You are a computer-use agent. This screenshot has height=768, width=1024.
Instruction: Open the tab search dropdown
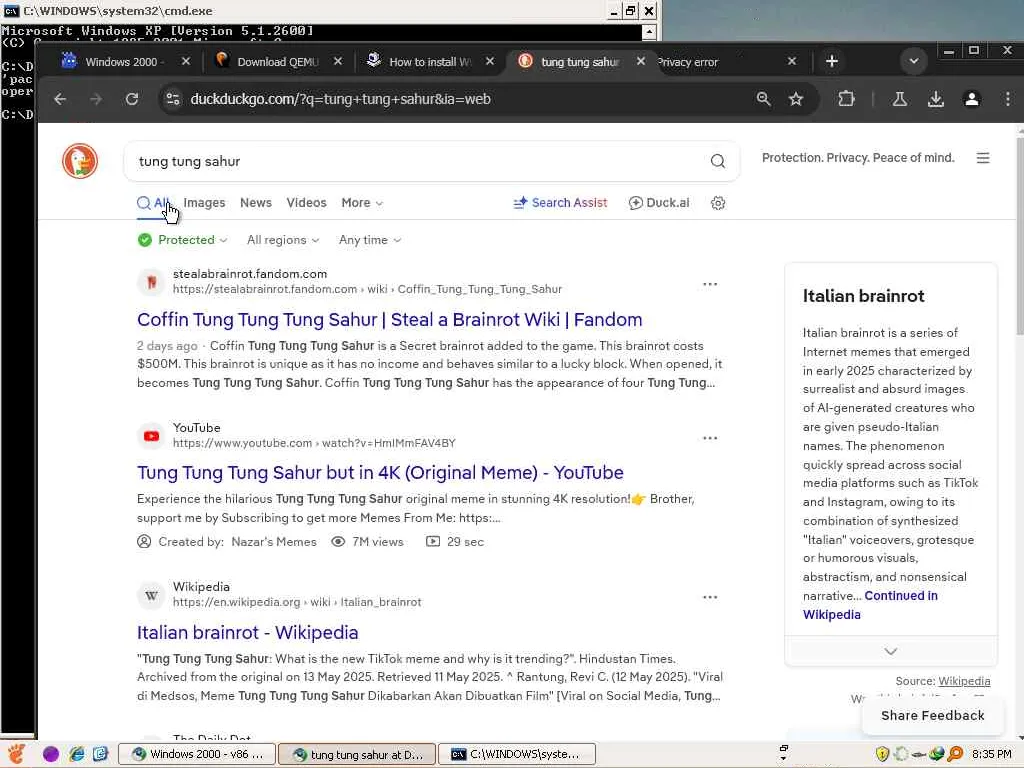914,61
